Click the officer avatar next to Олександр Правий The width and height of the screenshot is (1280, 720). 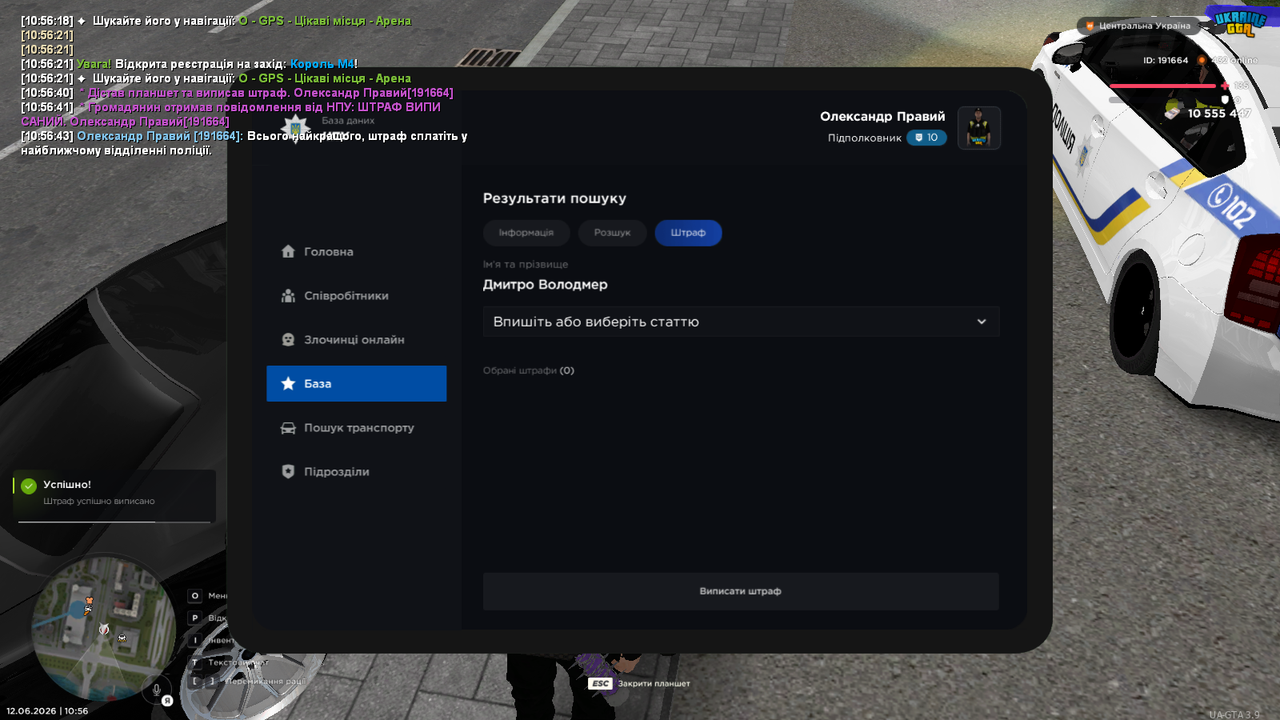(x=979, y=128)
